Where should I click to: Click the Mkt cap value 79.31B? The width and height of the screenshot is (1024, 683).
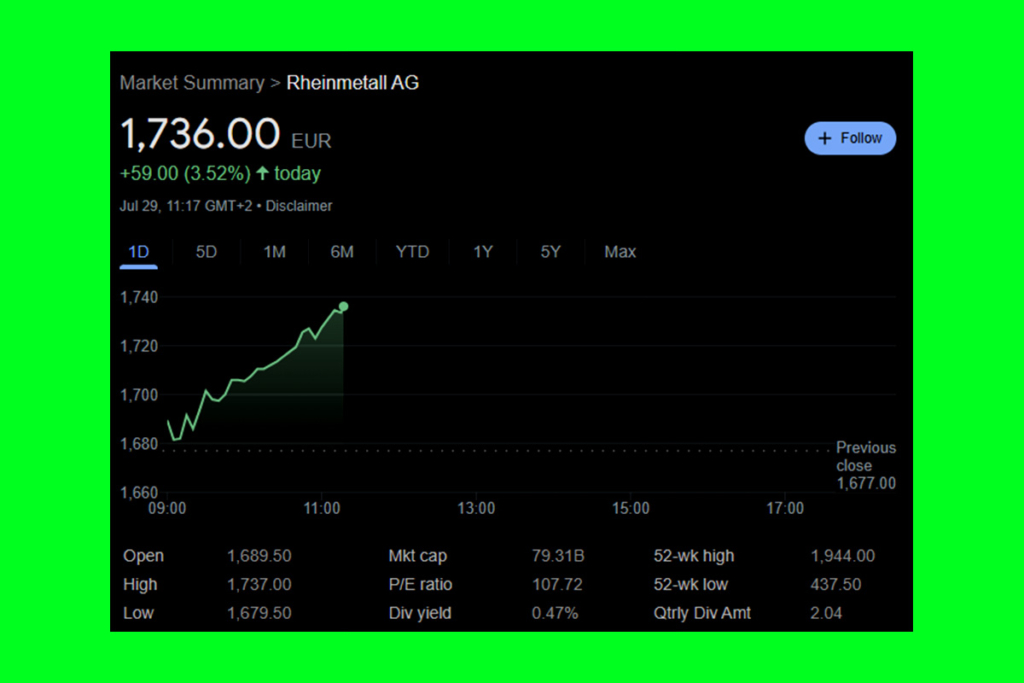(x=558, y=556)
